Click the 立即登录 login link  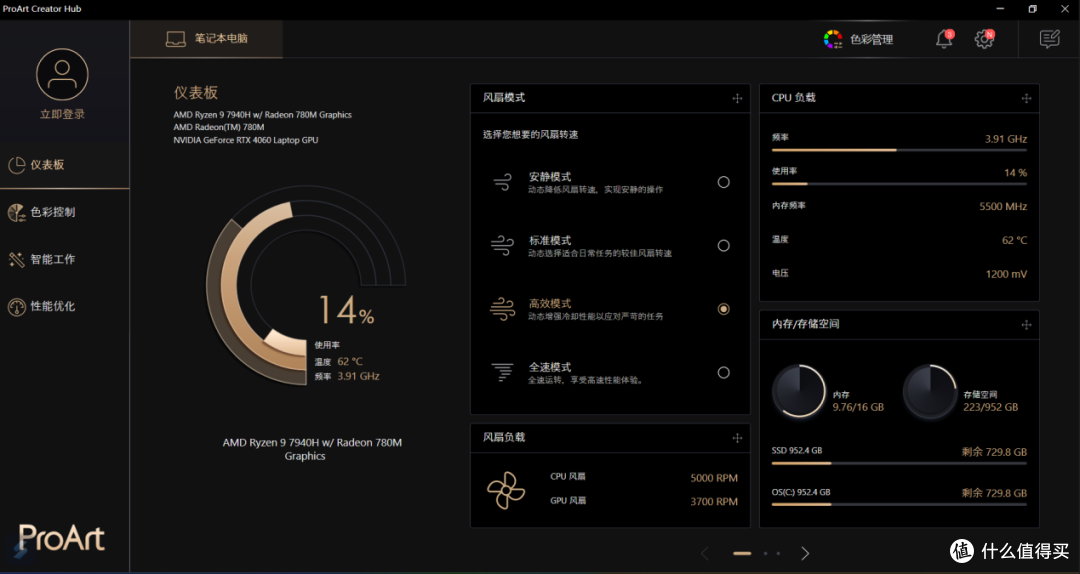pos(62,114)
